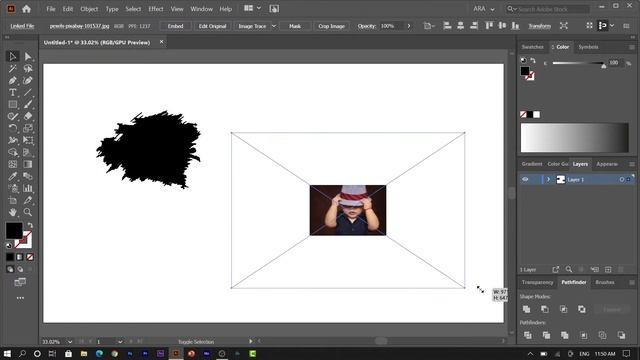Click Minus Front in Pathfinder panel
Screen dimensions: 640x360
pyautogui.click(x=544, y=309)
